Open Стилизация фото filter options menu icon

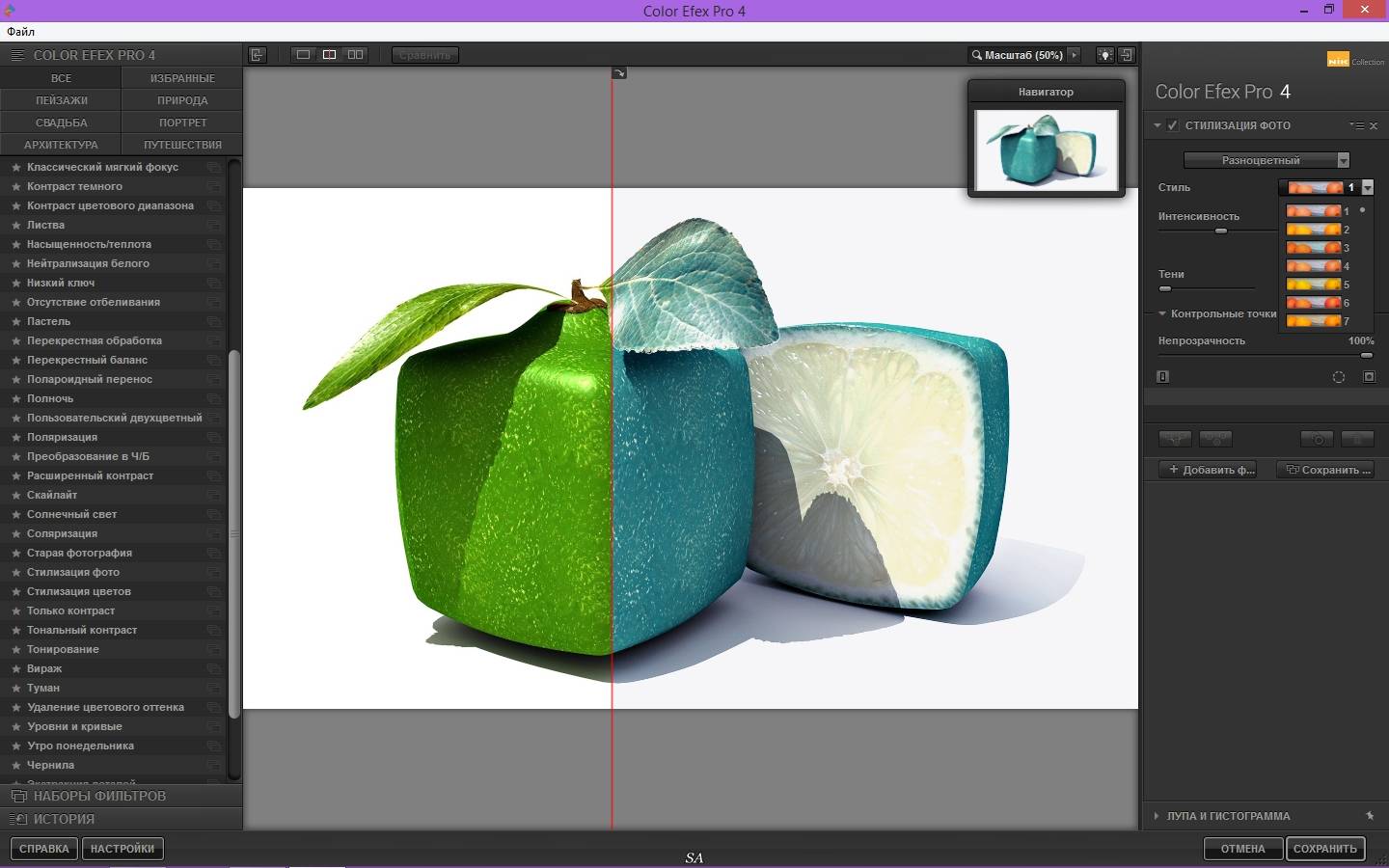pos(1357,125)
